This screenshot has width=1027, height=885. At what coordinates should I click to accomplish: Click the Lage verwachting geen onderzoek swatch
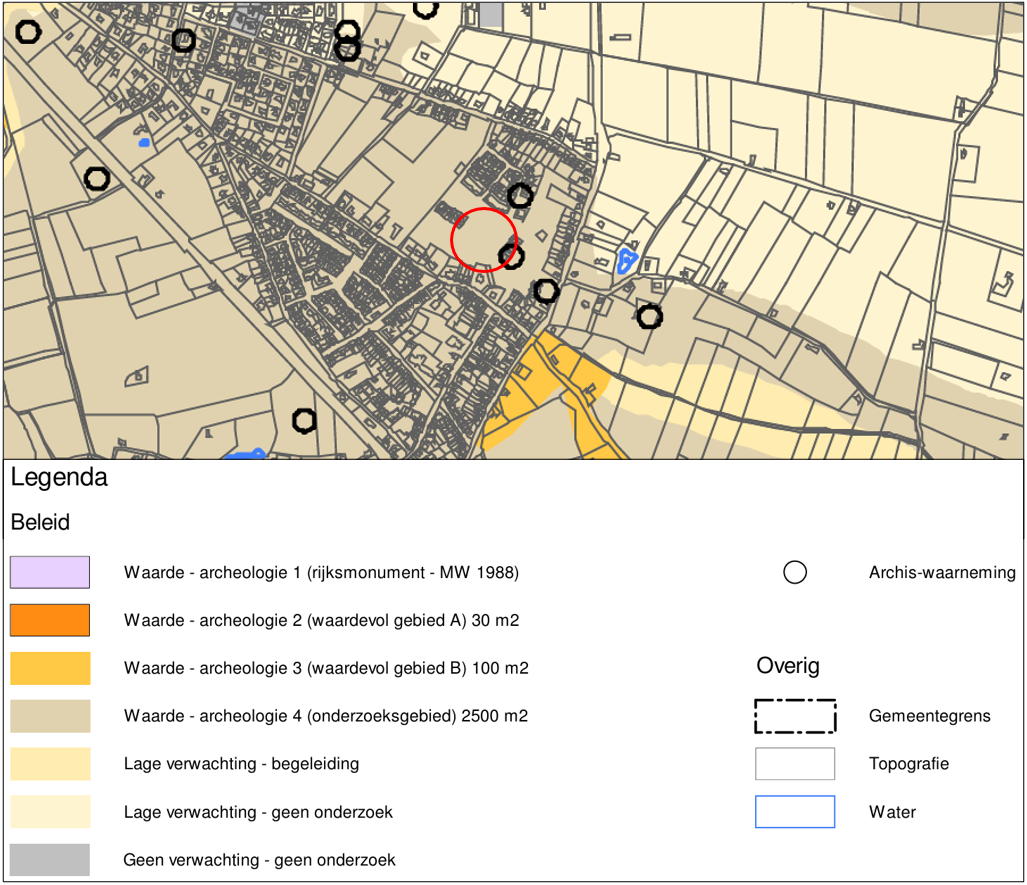[50, 812]
